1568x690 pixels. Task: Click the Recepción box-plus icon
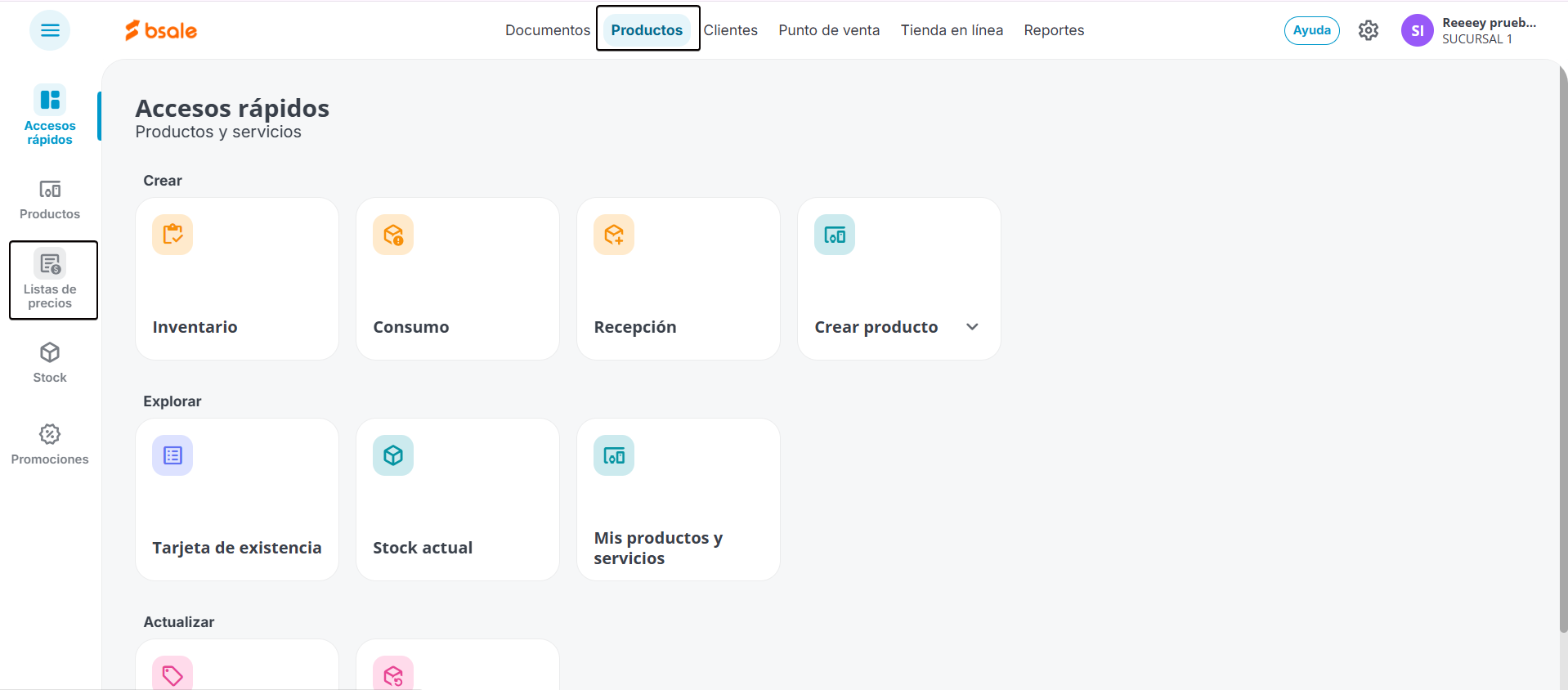(x=614, y=235)
